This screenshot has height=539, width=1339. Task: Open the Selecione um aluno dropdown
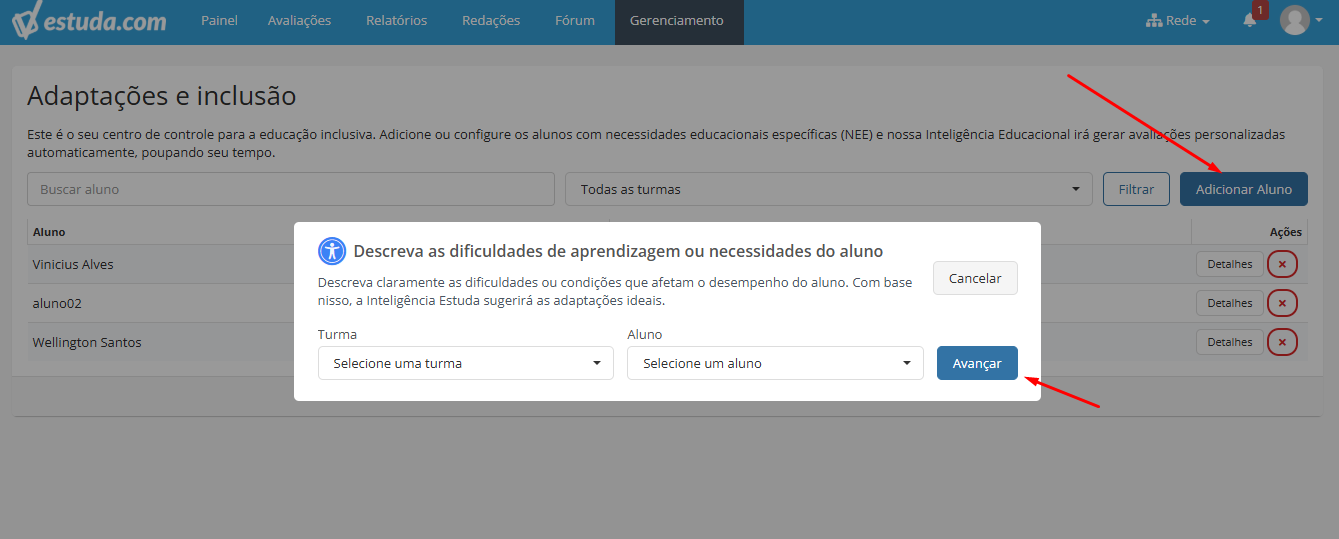pyautogui.click(x=775, y=363)
